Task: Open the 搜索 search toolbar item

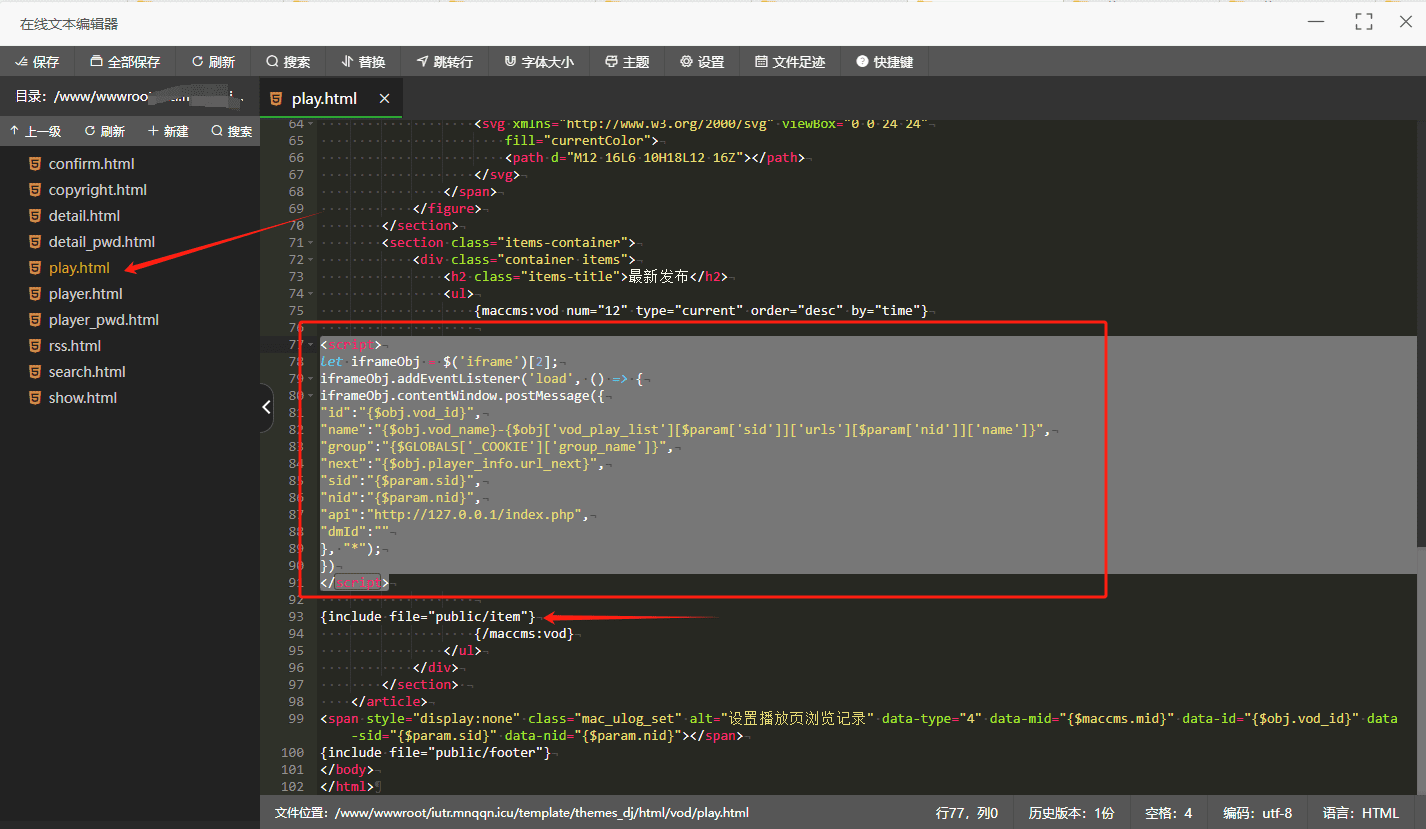Action: (288, 62)
